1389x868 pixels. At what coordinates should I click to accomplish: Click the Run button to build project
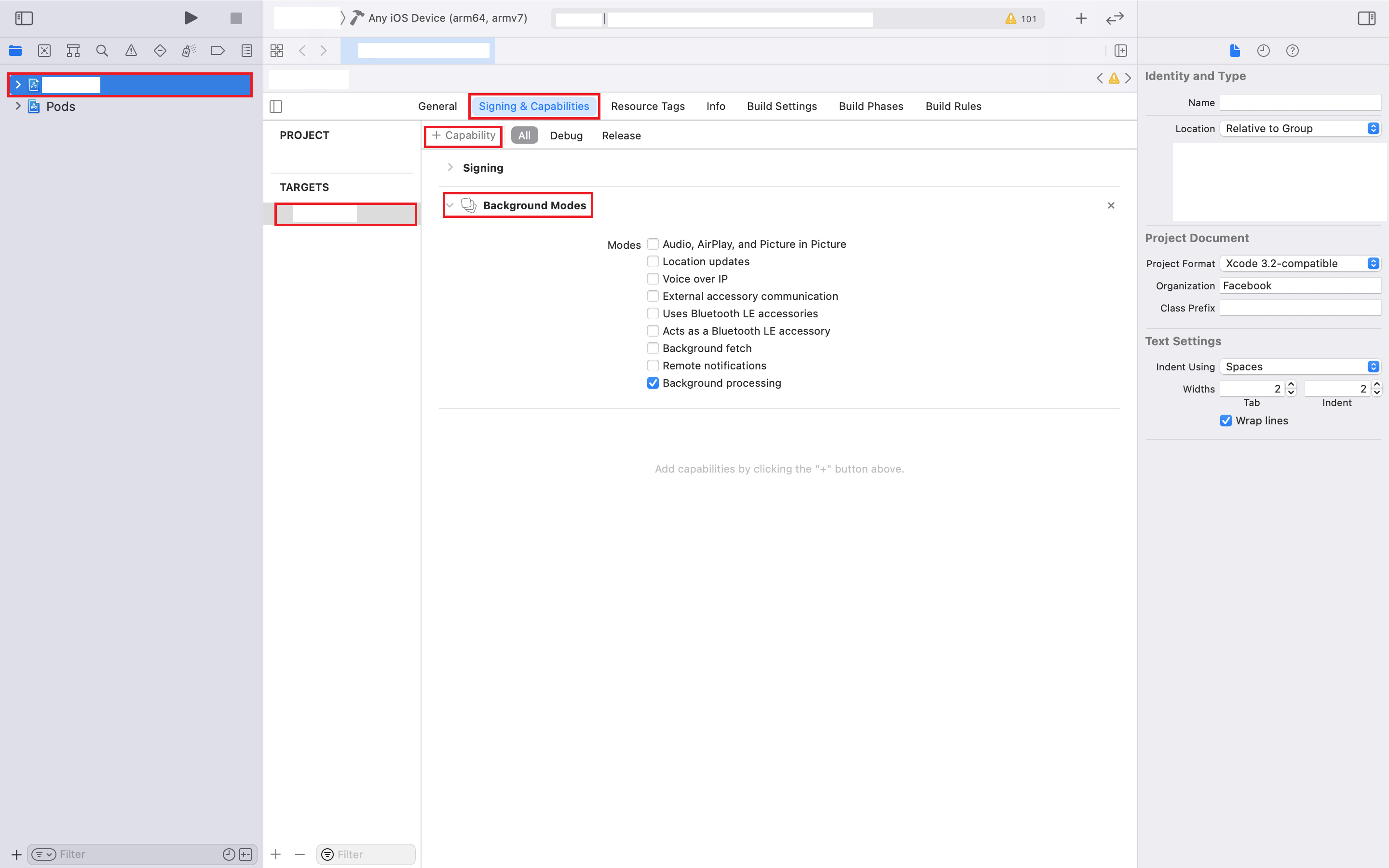[190, 17]
